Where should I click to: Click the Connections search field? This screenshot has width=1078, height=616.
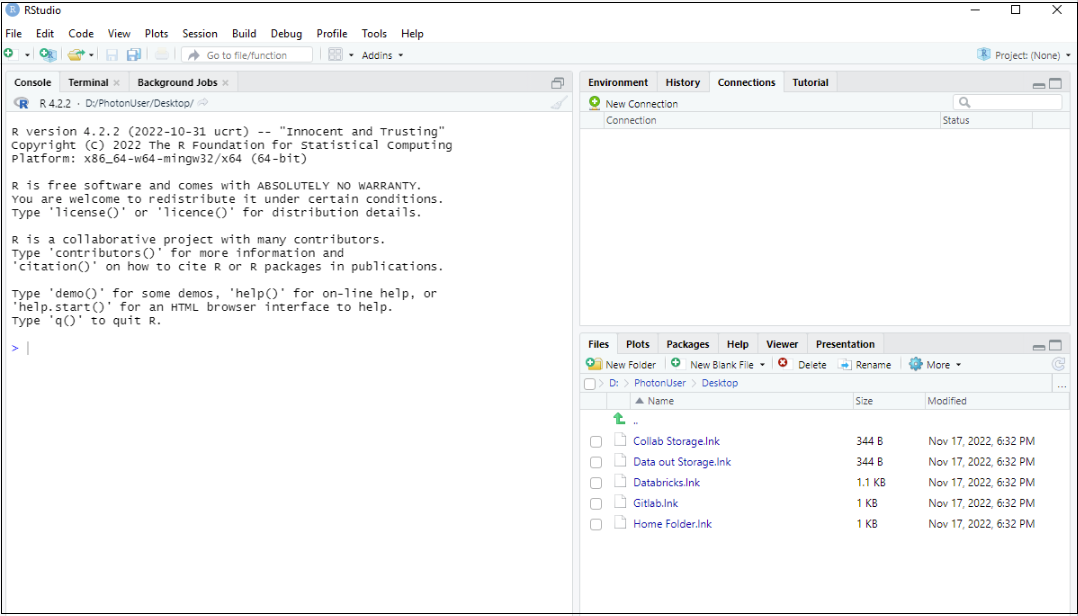(x=1007, y=102)
